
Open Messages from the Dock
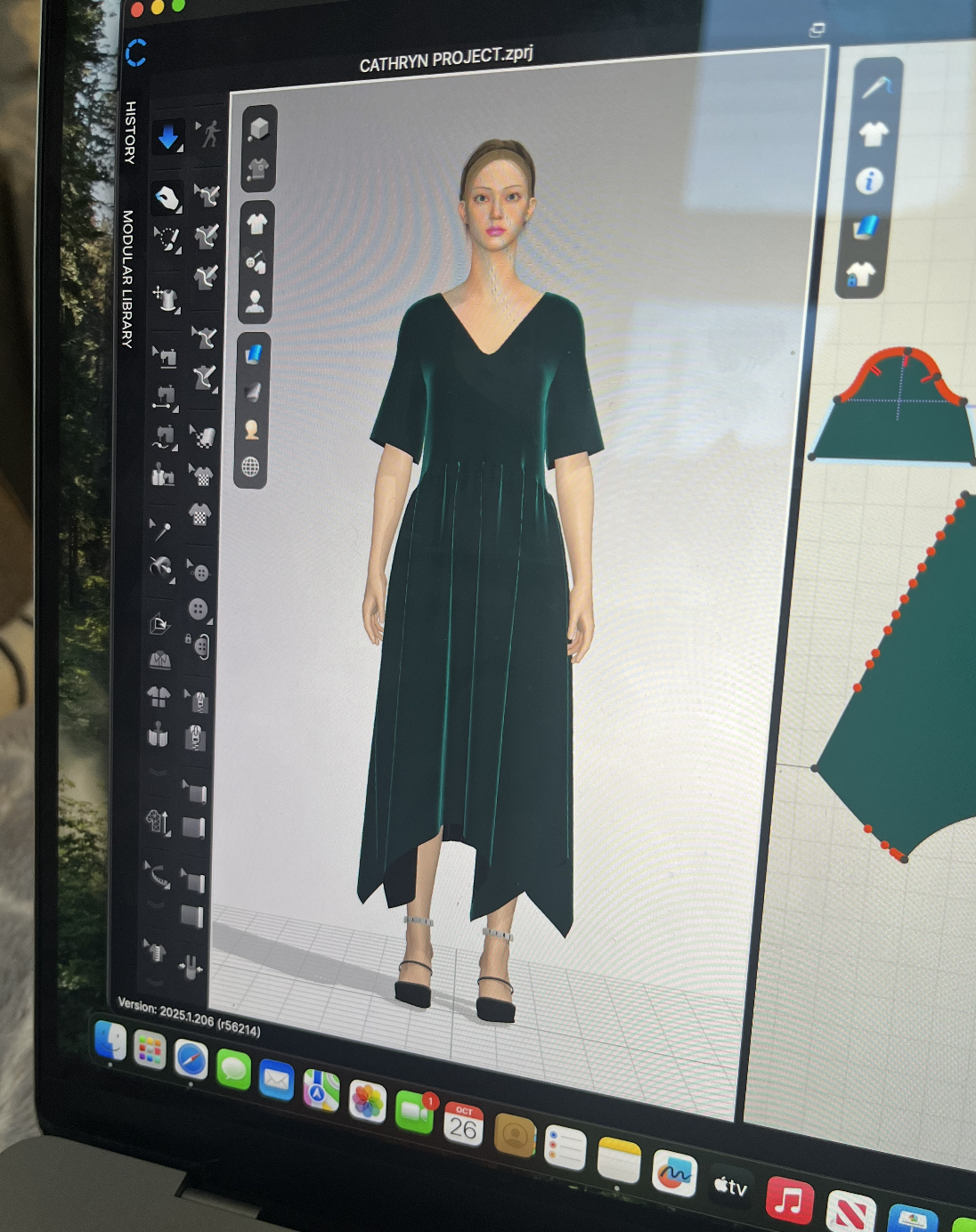233,1069
